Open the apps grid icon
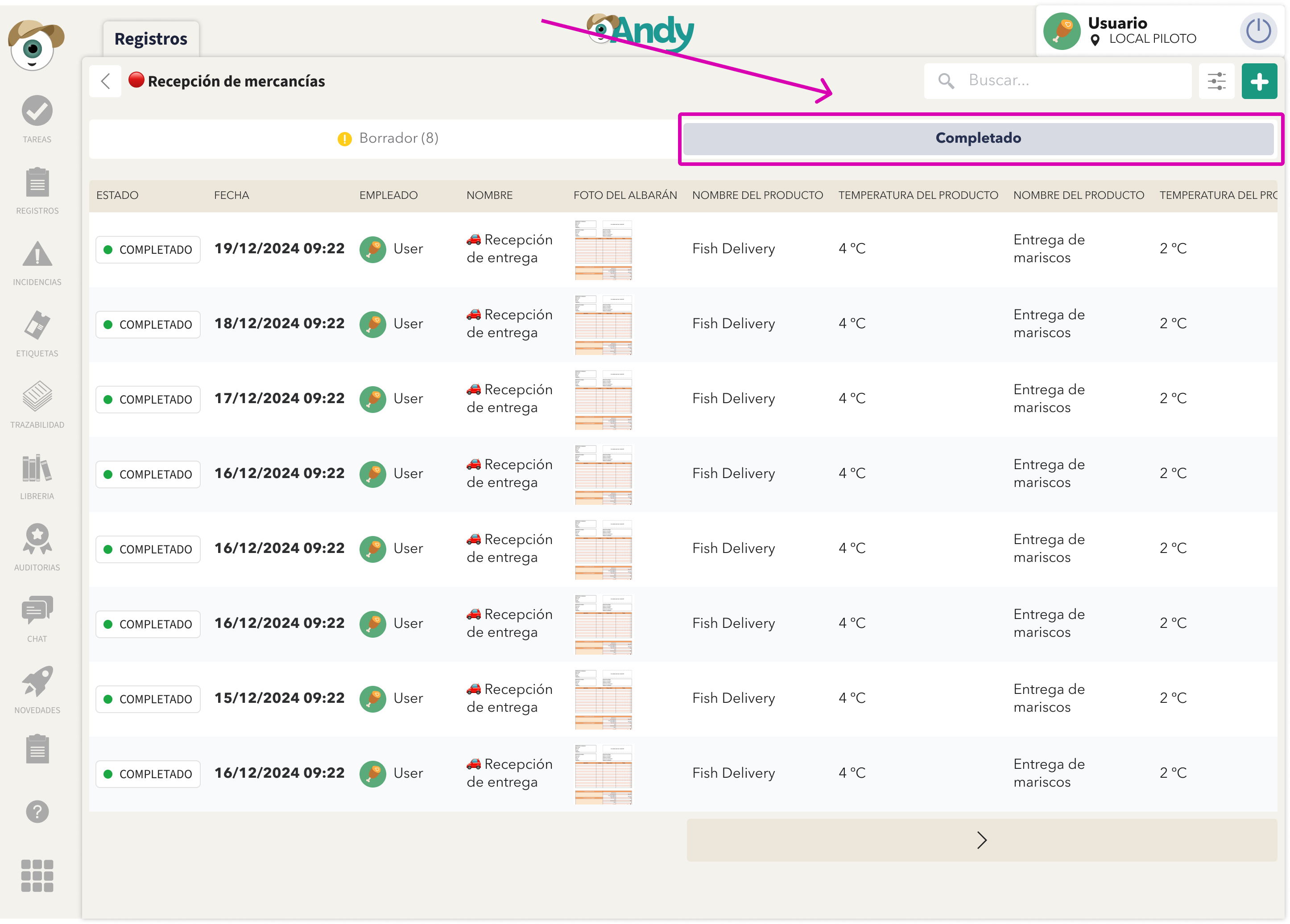The image size is (1290, 924). click(x=37, y=876)
